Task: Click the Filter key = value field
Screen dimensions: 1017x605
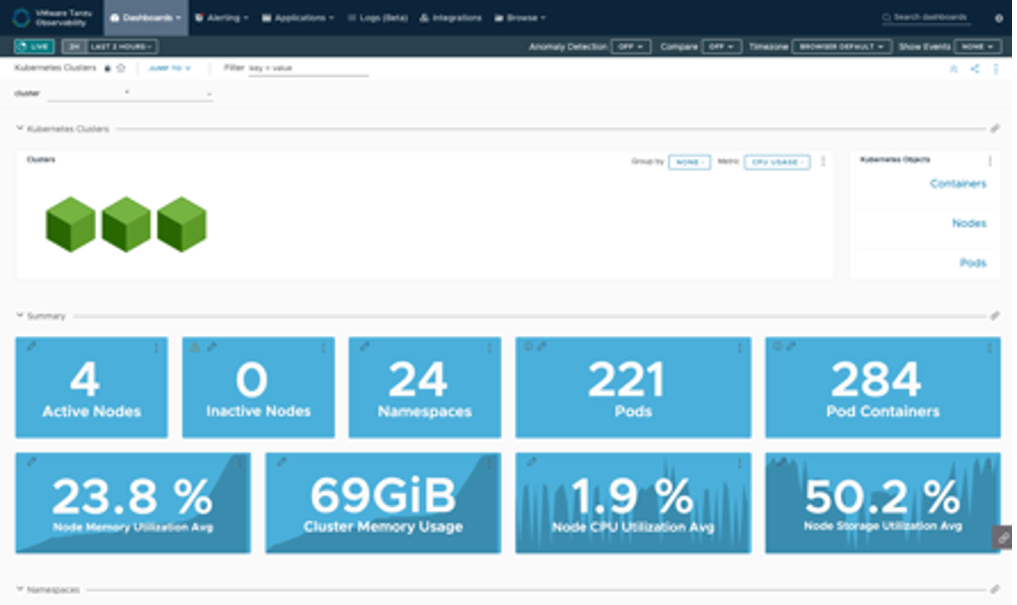Action: click(307, 68)
